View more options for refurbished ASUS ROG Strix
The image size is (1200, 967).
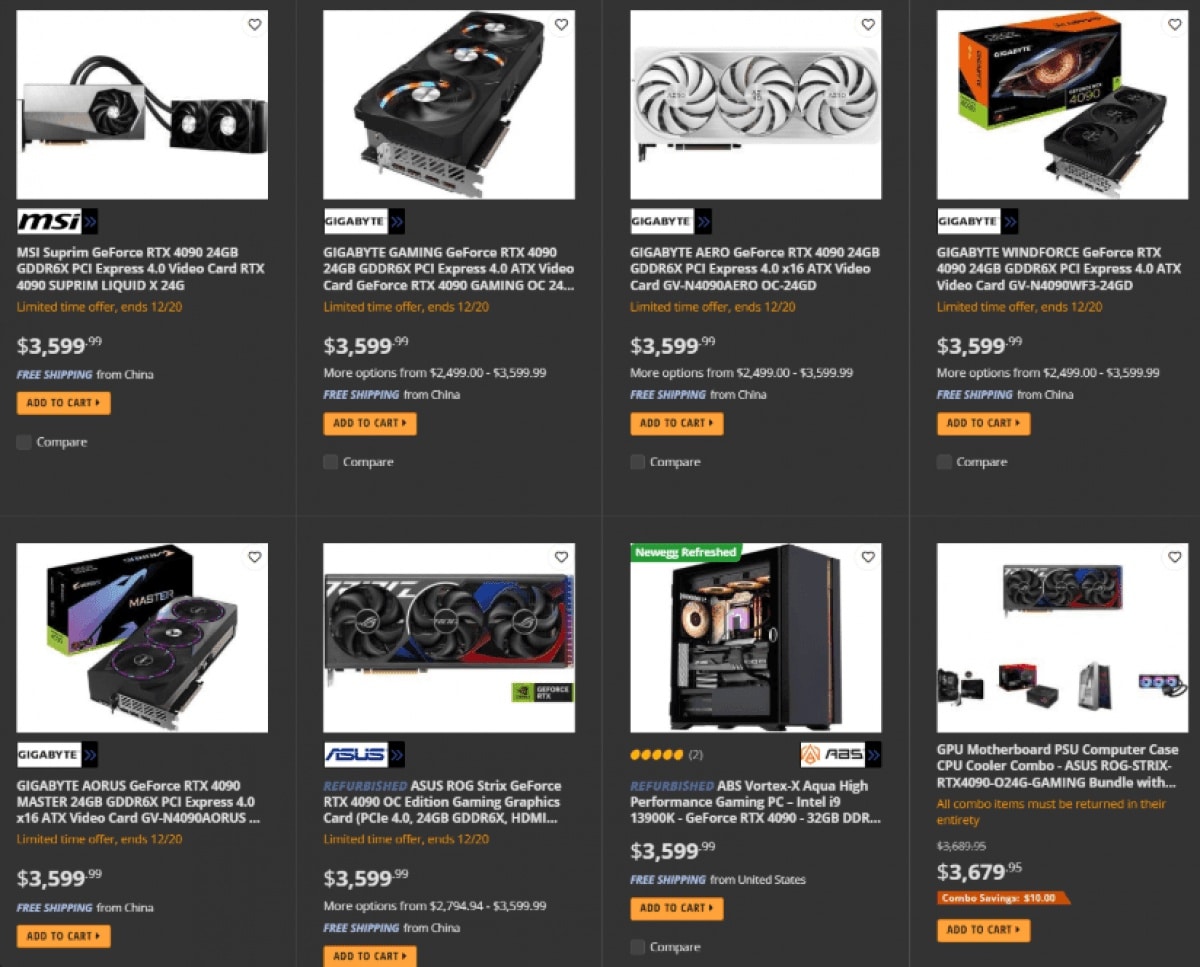pos(435,906)
